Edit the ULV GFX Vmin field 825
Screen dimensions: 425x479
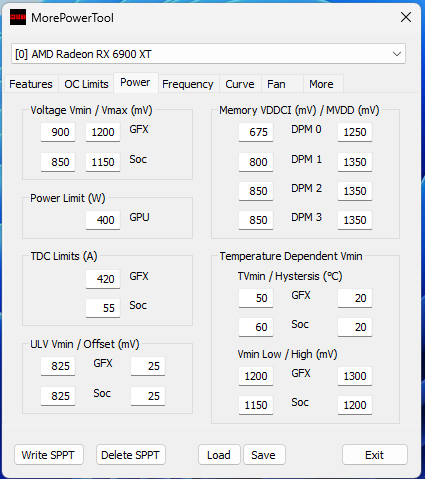(58, 366)
